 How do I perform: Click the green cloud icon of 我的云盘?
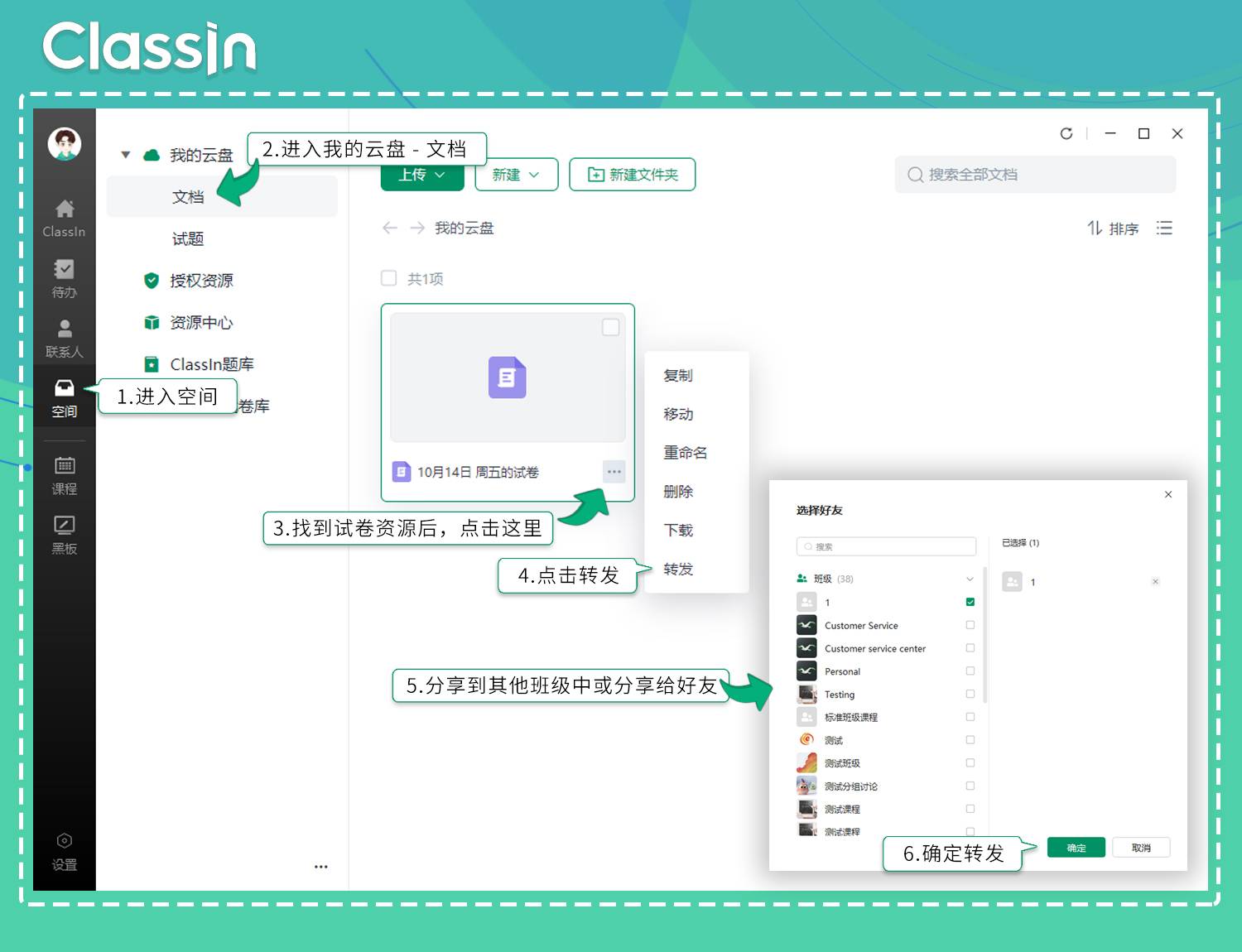point(152,155)
